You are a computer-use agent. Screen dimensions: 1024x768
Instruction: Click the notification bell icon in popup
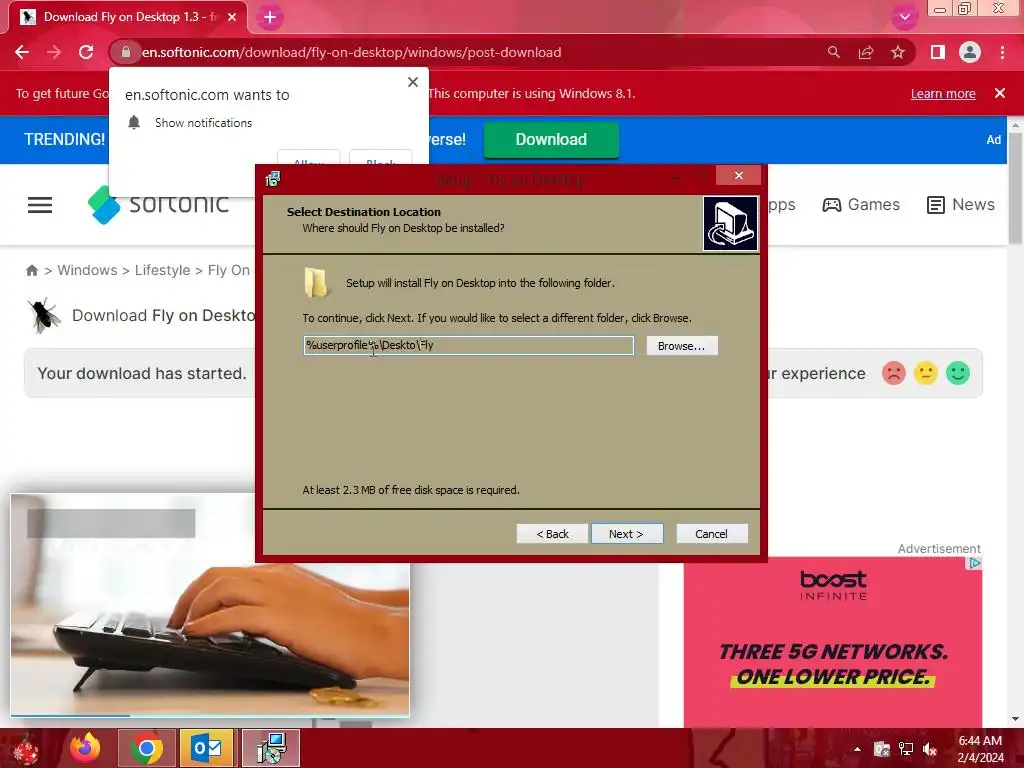(x=134, y=122)
